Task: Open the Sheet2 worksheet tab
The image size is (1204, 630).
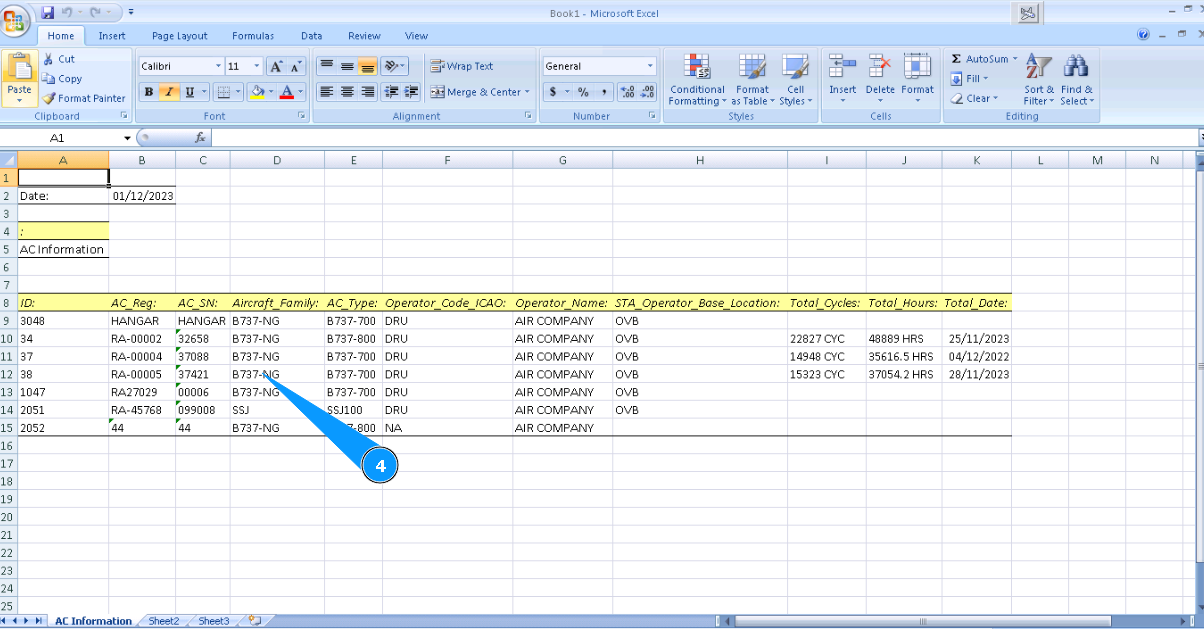Action: point(164,621)
